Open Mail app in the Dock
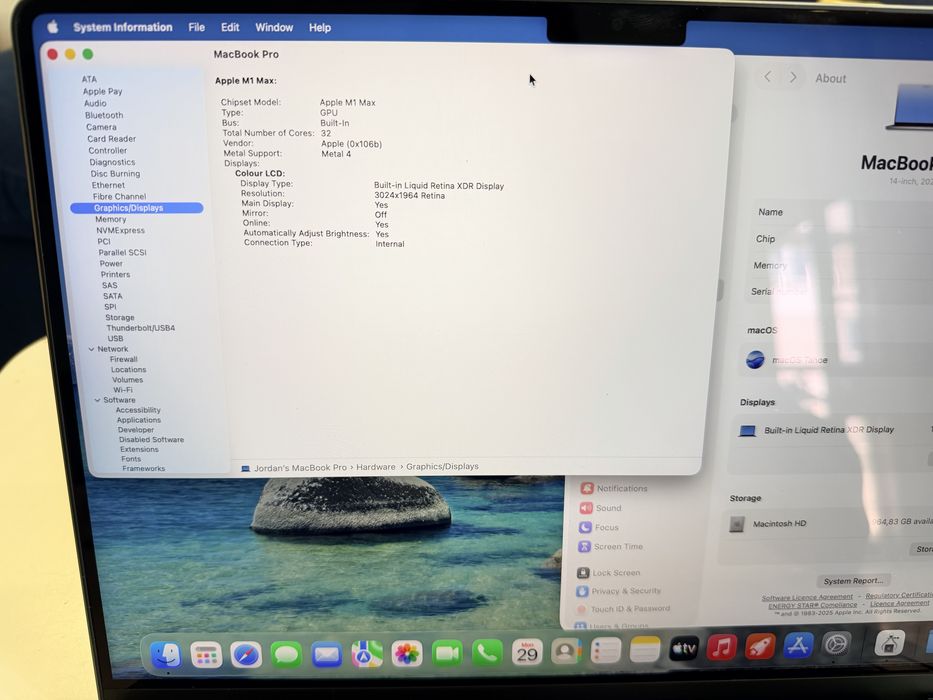Screen dimensions: 933x700 point(327,655)
